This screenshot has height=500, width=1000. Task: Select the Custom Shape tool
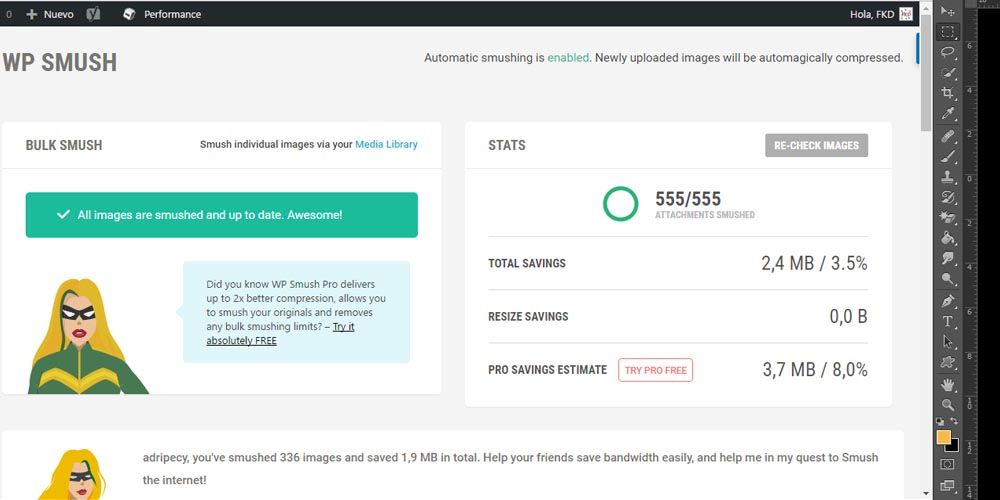(x=948, y=362)
